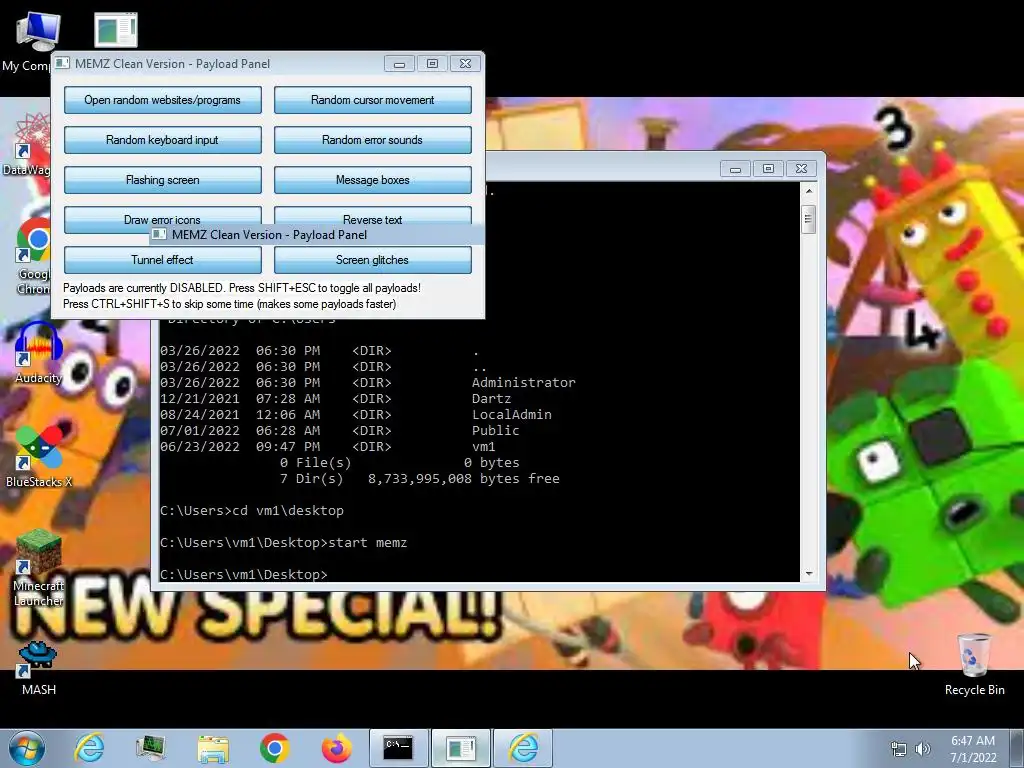This screenshot has width=1024, height=768.
Task: Minimize the Command Prompt window
Action: point(735,169)
